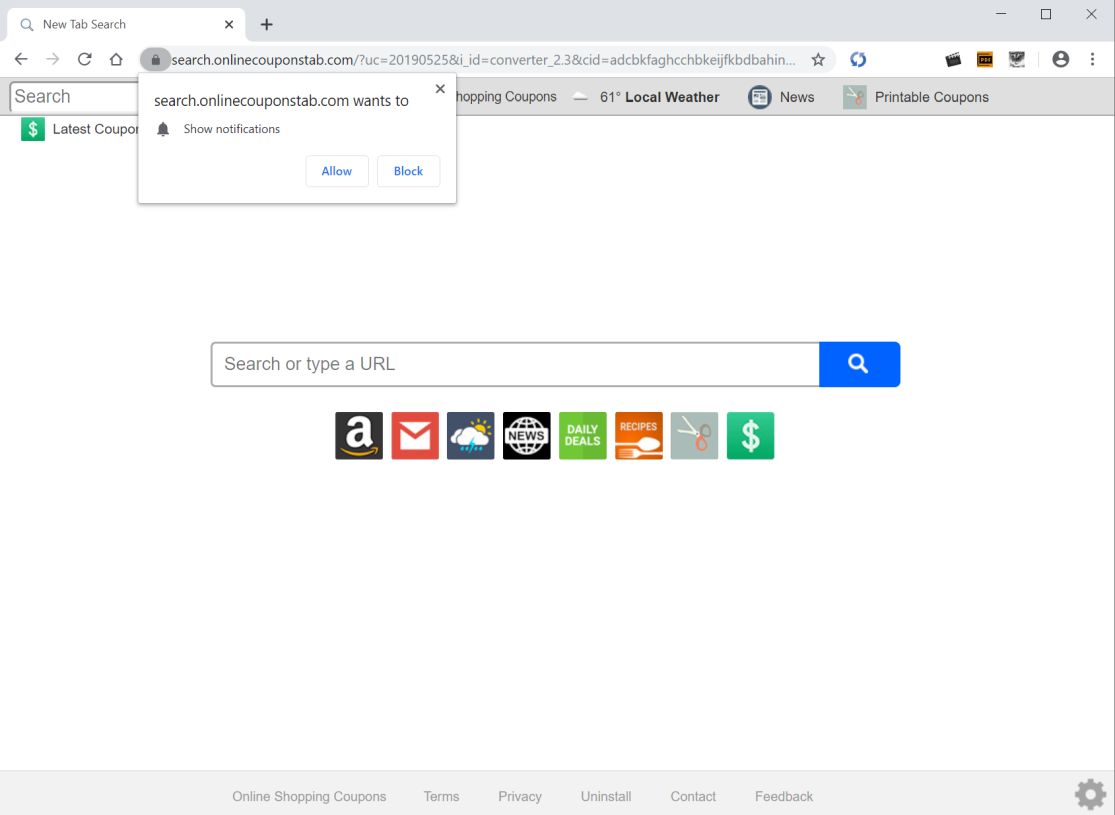This screenshot has width=1115, height=815.
Task: Open the Latest Coupons link
Action: coord(95,129)
